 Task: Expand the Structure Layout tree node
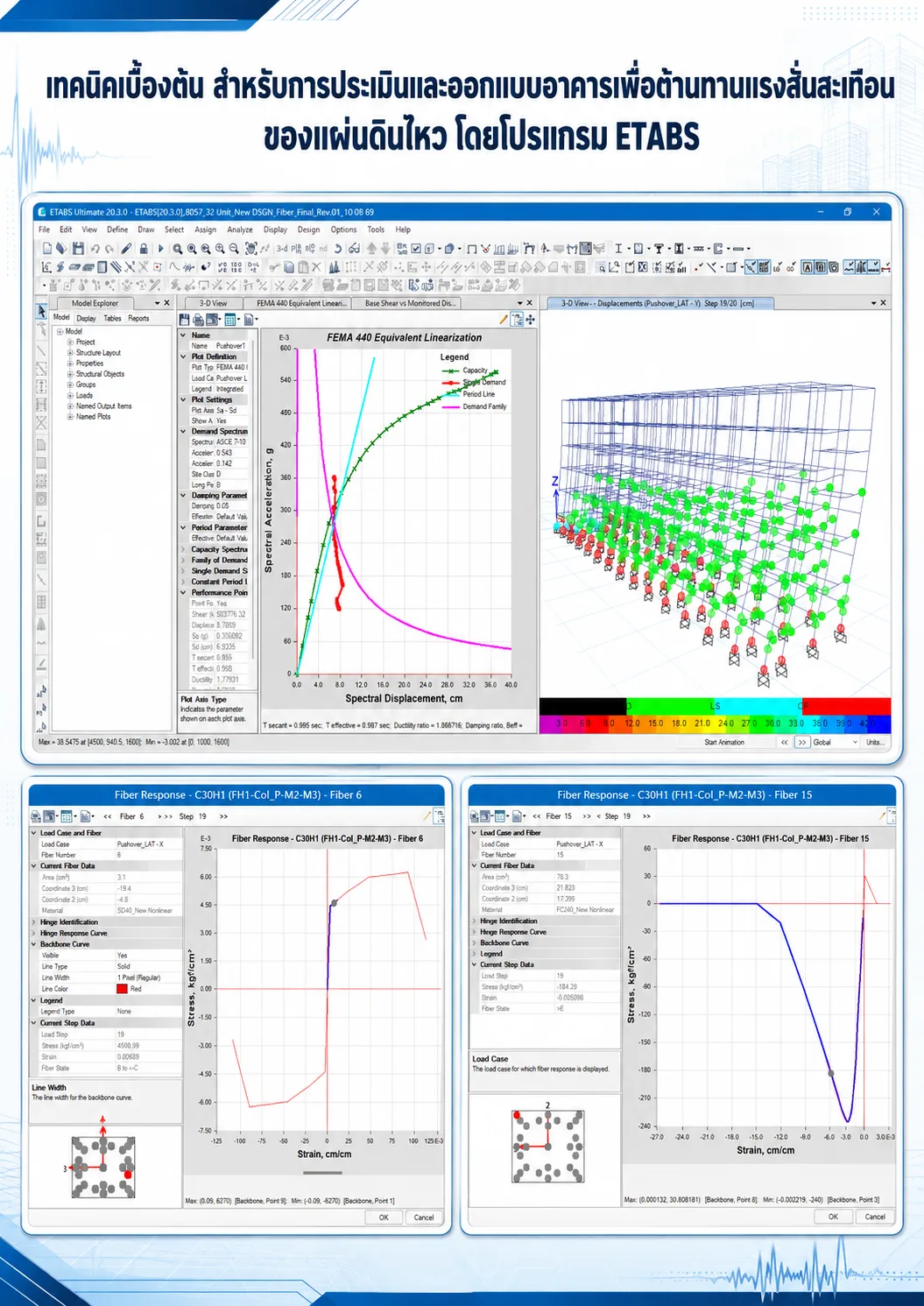pyautogui.click(x=71, y=353)
